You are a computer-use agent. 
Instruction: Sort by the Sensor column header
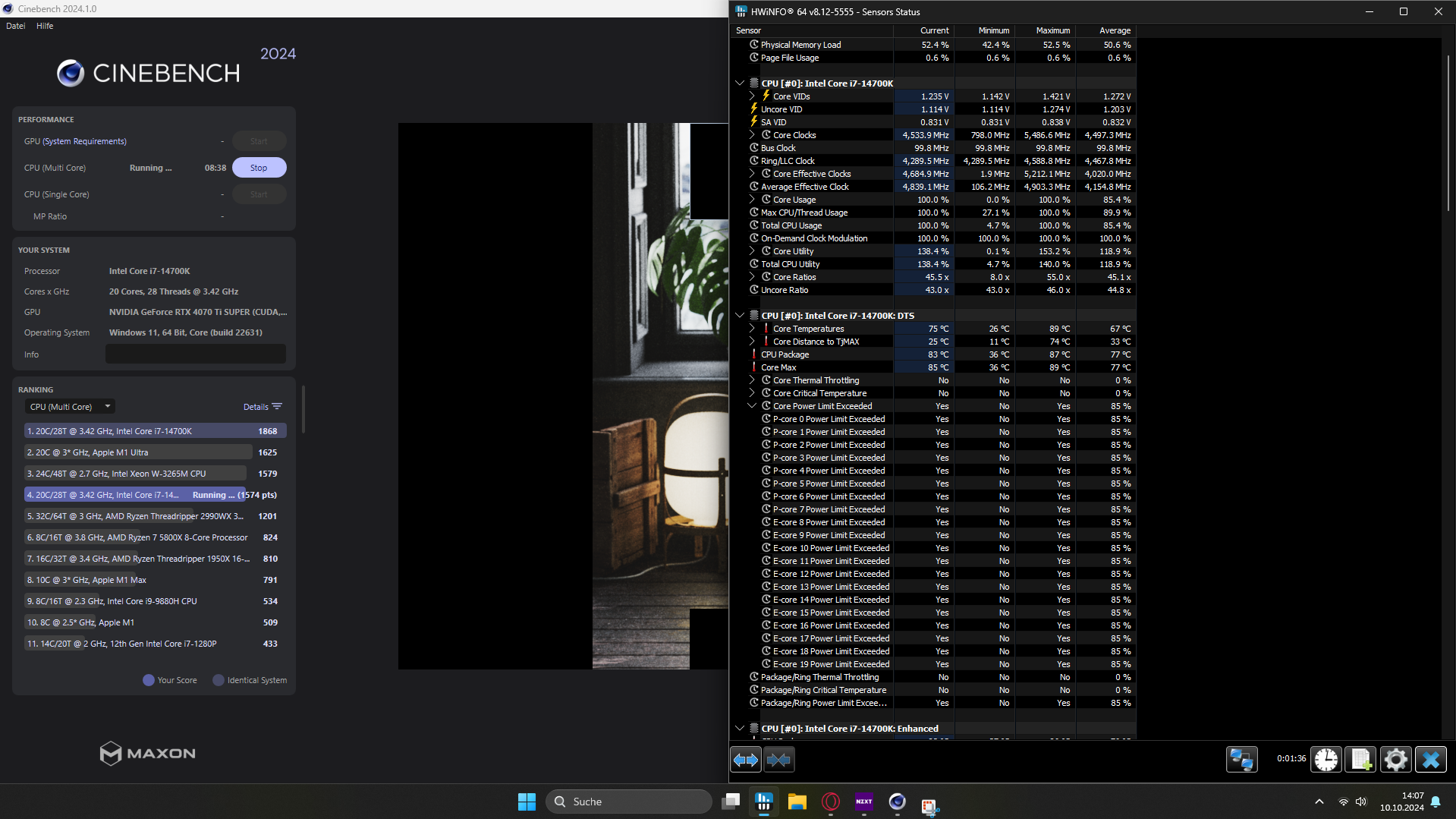click(x=812, y=30)
